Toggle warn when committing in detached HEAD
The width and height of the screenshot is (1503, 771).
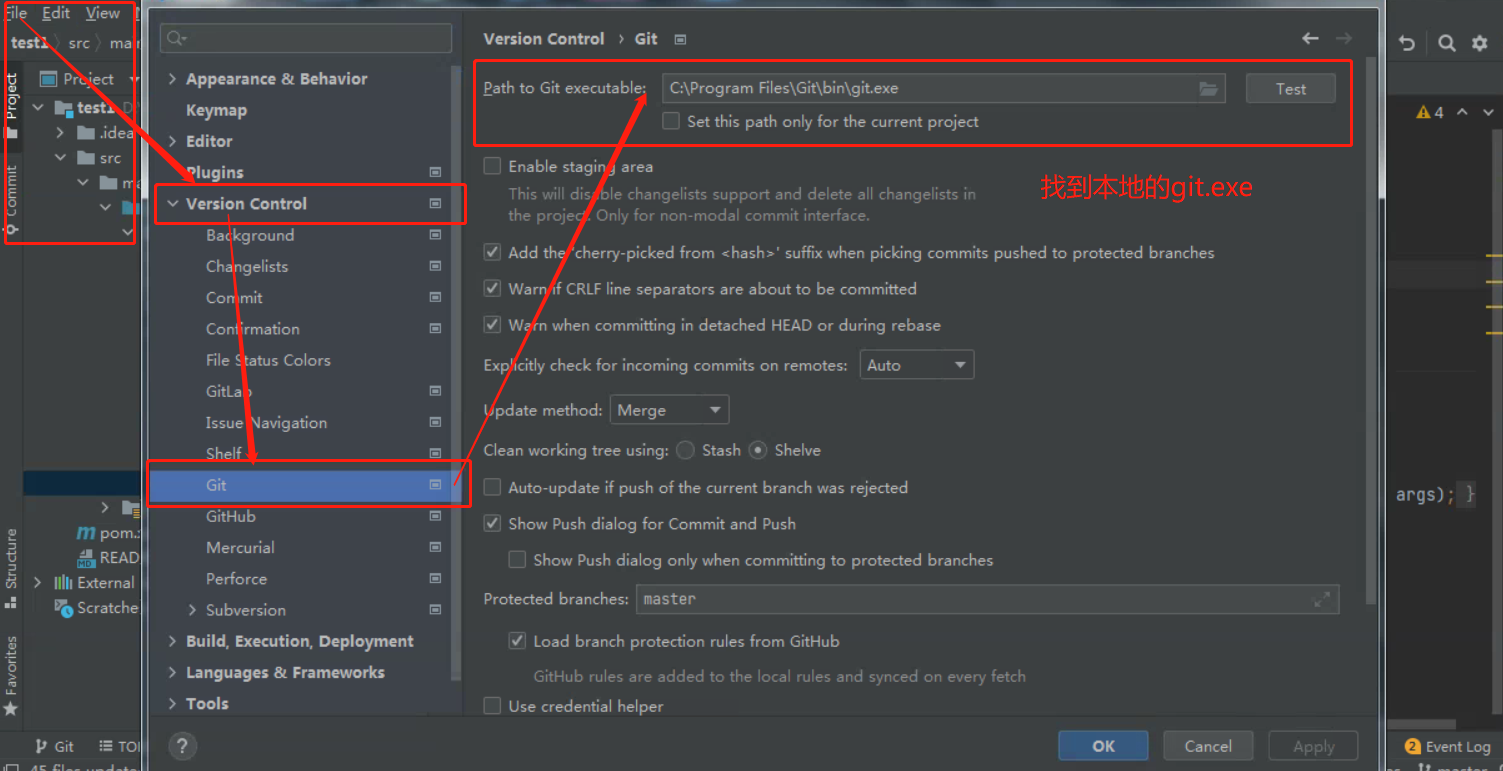click(492, 325)
